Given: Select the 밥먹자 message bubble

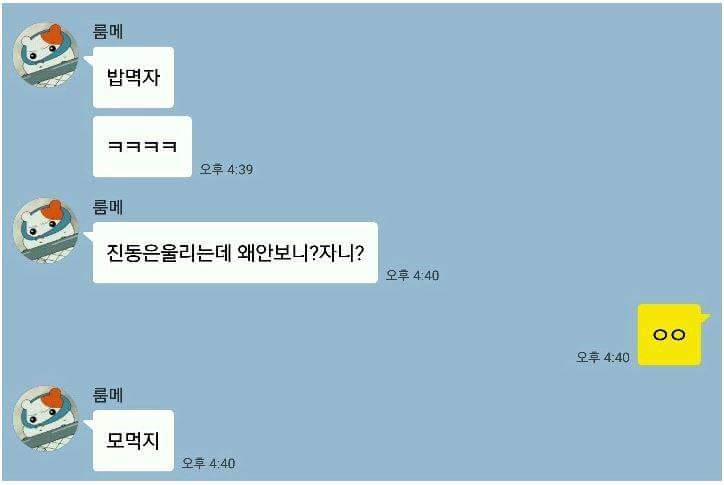Looking at the screenshot, I should 133,77.
